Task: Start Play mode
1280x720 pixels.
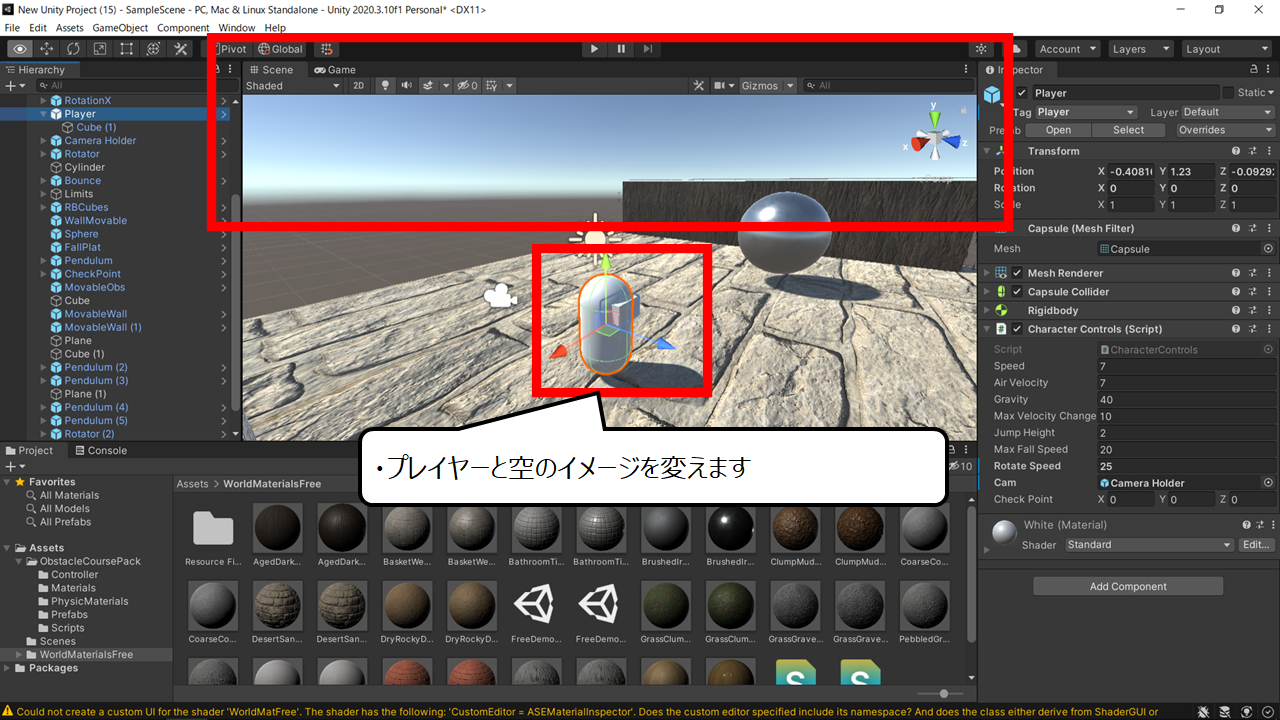Action: 594,49
